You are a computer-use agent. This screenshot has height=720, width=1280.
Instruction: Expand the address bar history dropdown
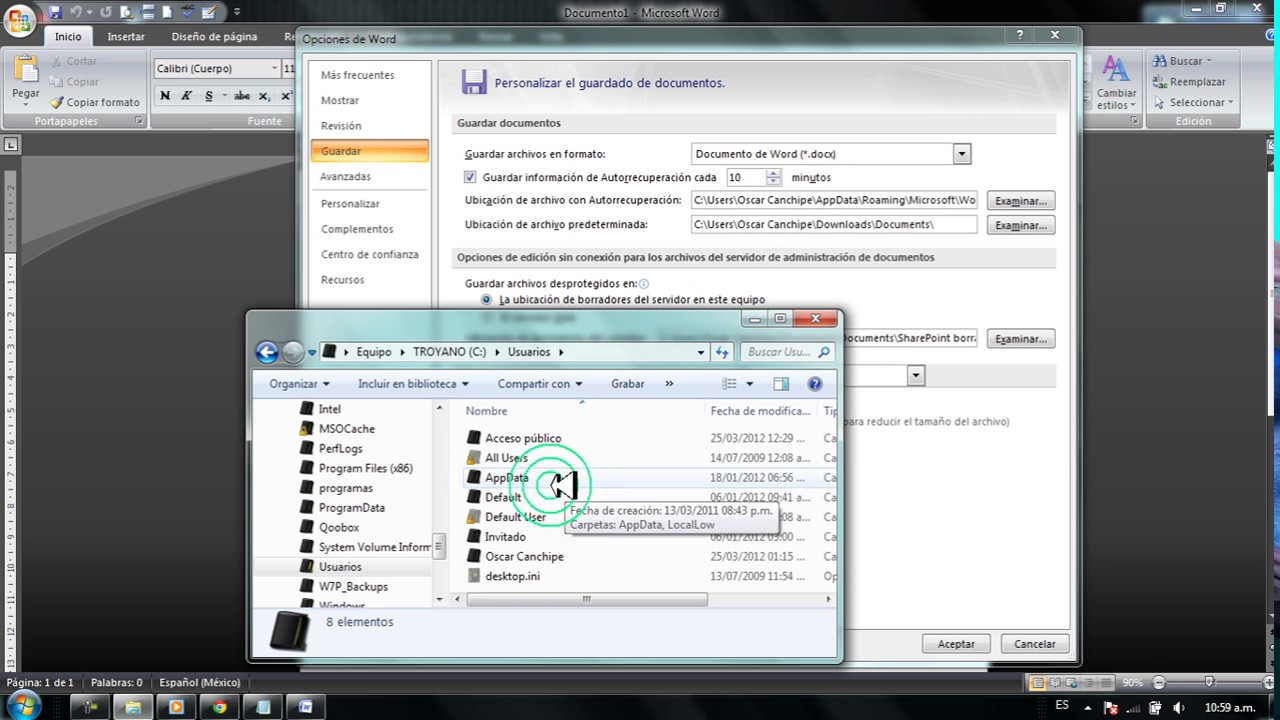(700, 352)
